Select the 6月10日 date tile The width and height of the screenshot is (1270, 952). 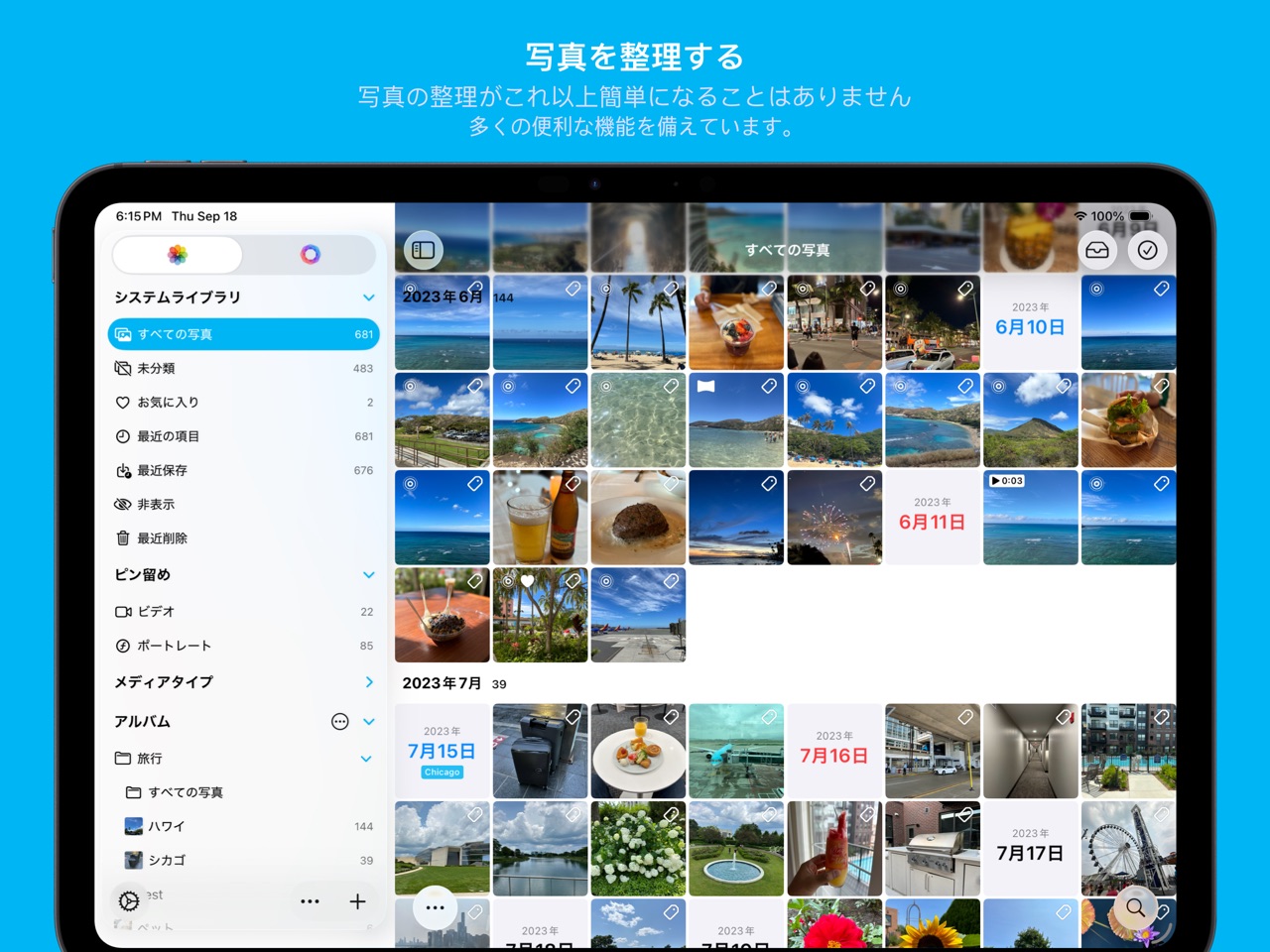click(1030, 322)
